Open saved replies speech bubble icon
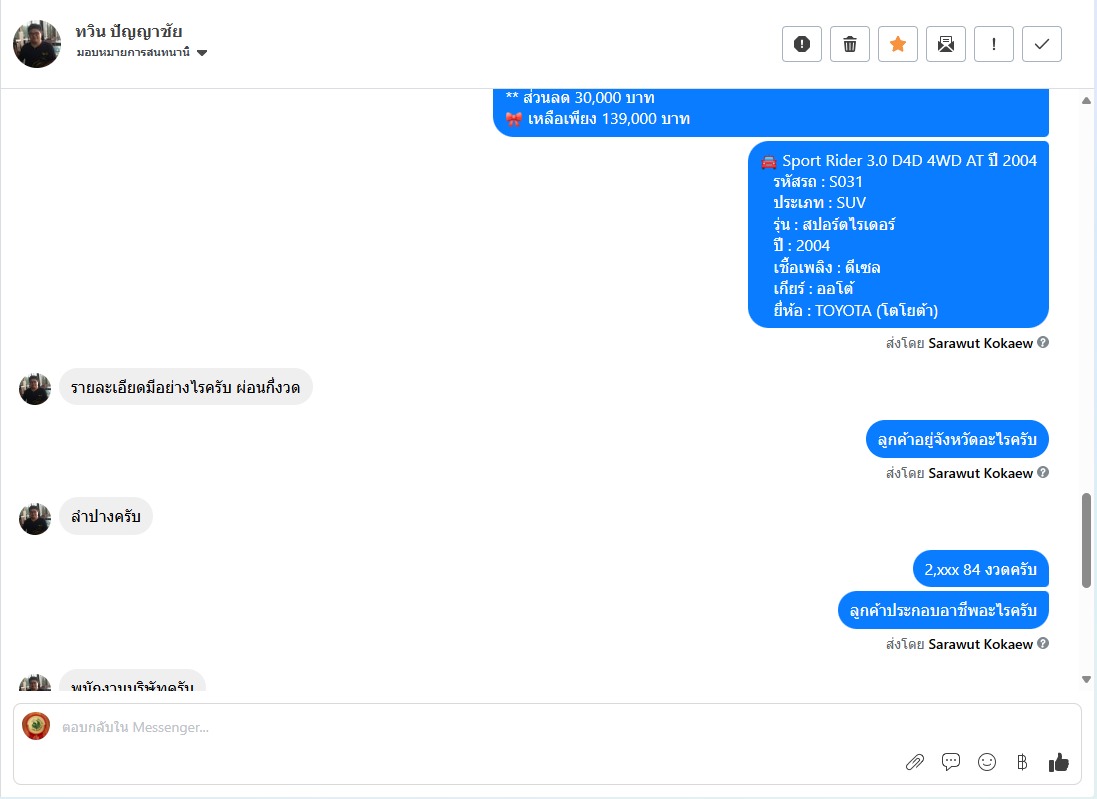The image size is (1097, 799). pyautogui.click(x=951, y=762)
